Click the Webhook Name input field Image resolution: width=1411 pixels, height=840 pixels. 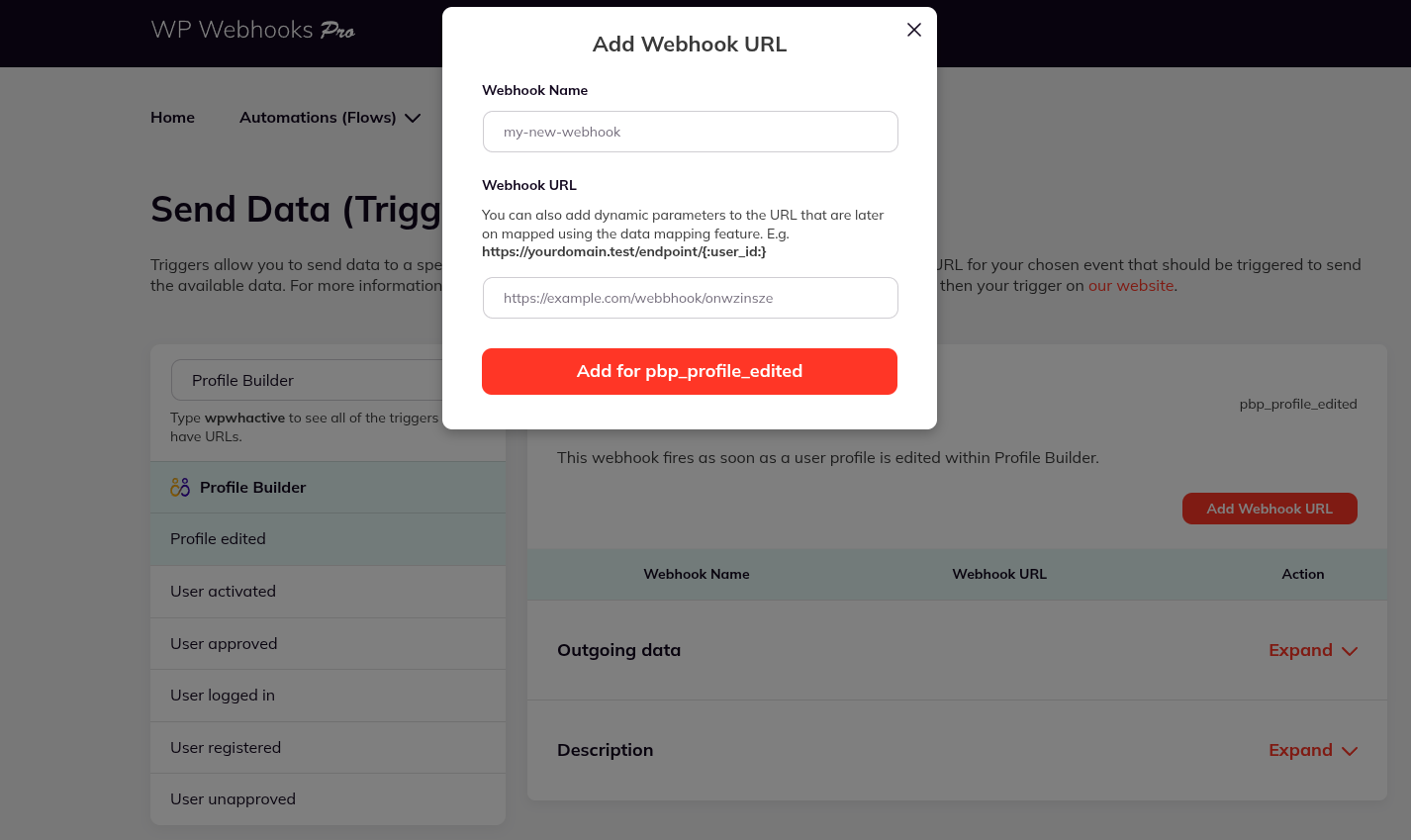(690, 131)
